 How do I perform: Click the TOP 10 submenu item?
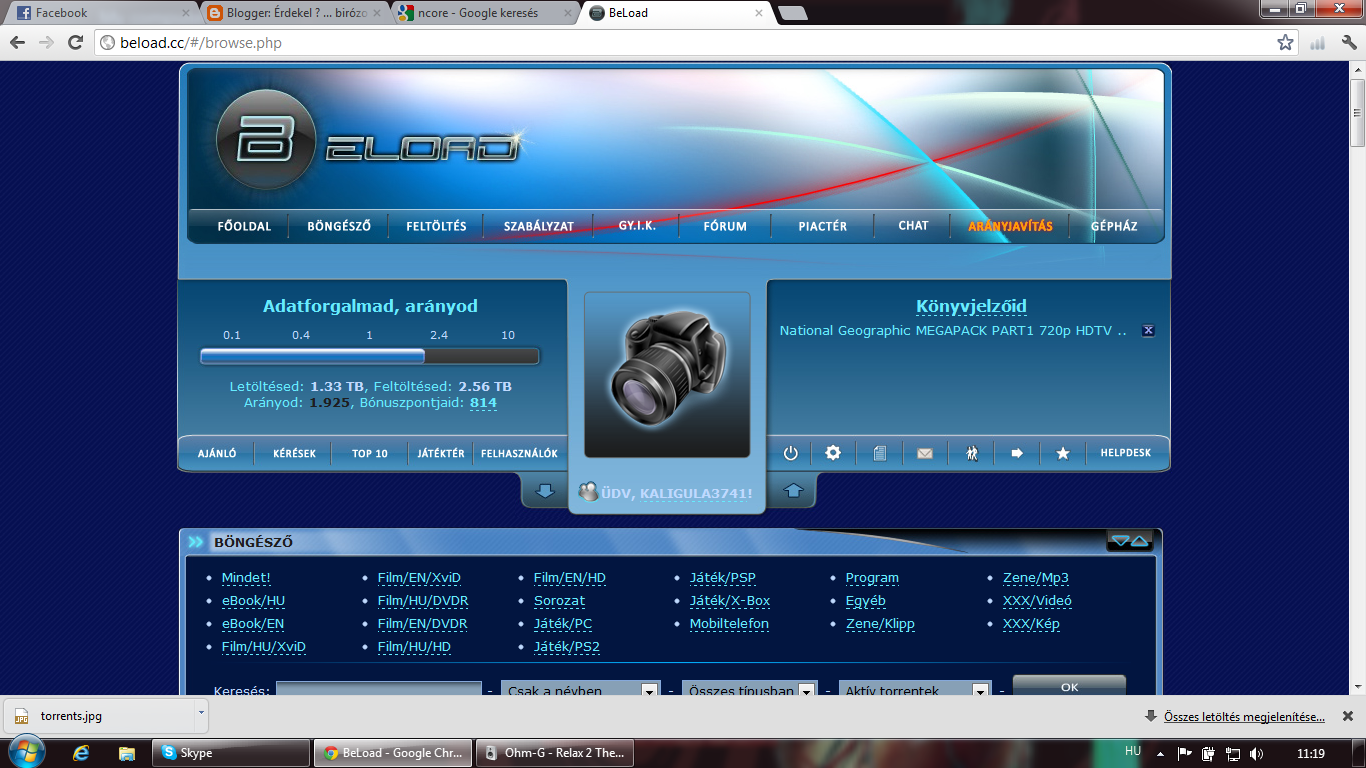tap(370, 453)
